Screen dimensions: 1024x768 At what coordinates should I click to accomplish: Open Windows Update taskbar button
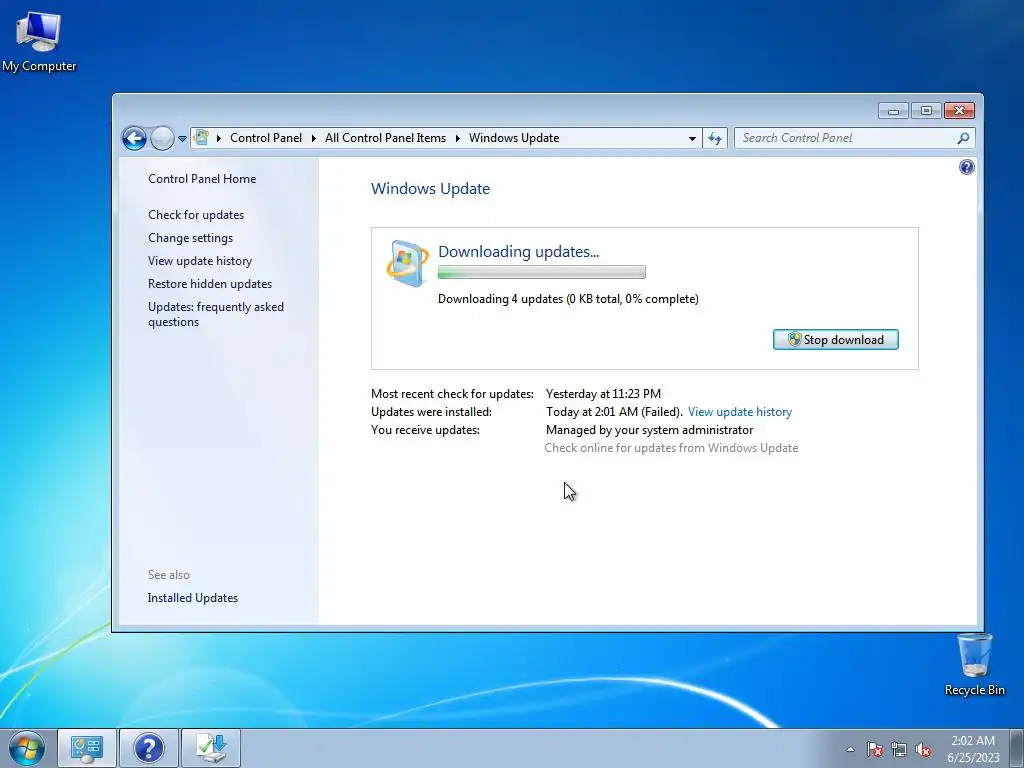[x=210, y=748]
